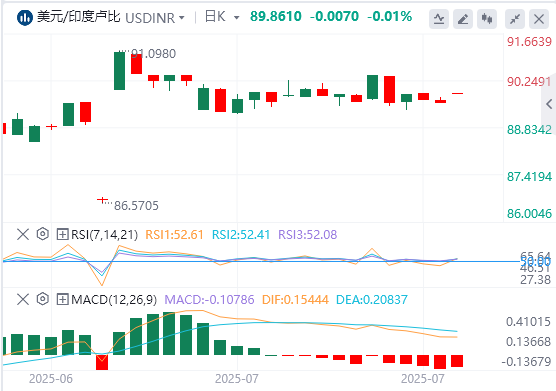Switch chart type with candlestick icon

click(x=487, y=18)
